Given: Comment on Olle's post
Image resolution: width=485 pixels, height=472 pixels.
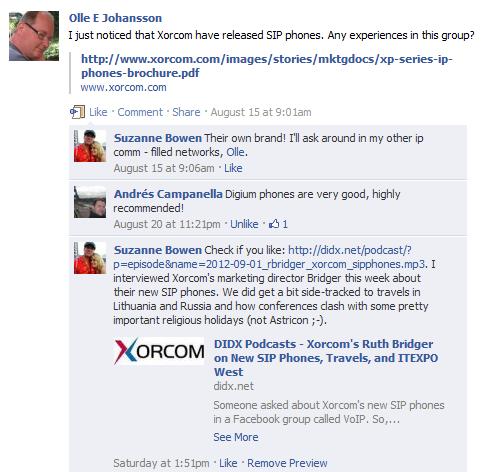Looking at the screenshot, I should coord(140,112).
